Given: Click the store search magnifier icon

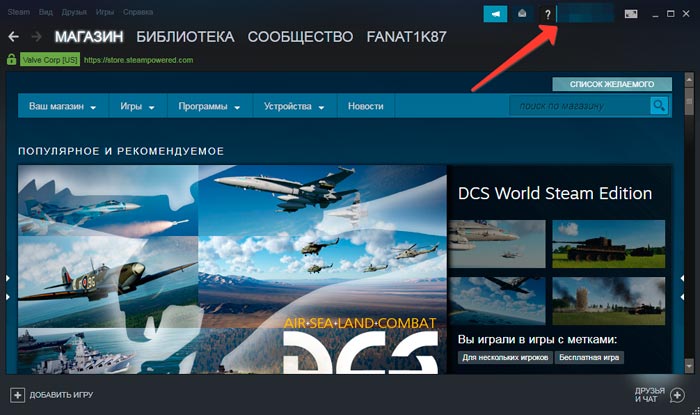Looking at the screenshot, I should pos(659,105).
